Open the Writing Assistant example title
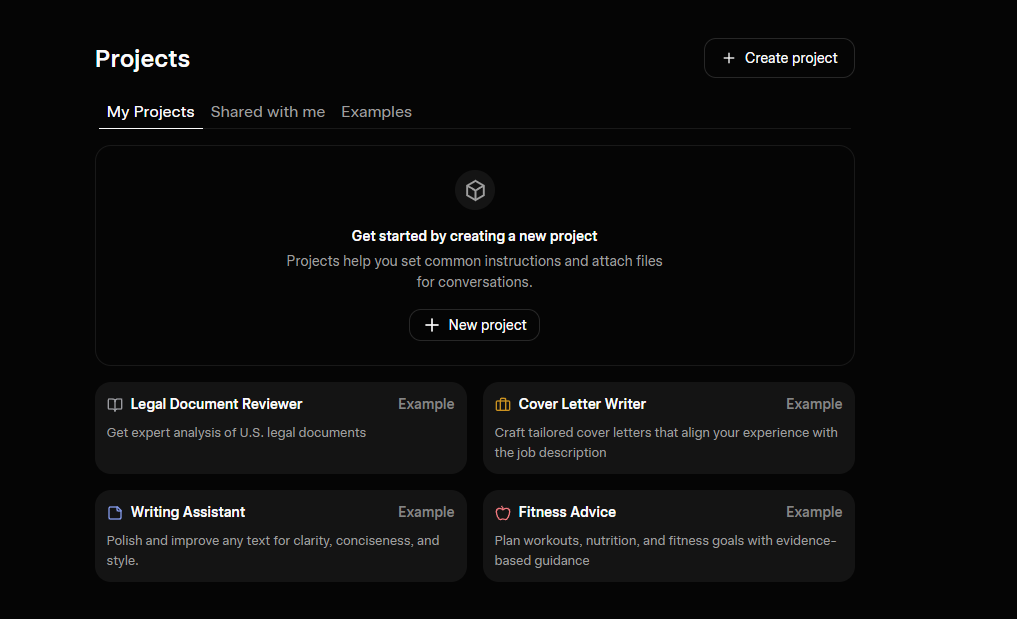The image size is (1017, 619). [188, 512]
